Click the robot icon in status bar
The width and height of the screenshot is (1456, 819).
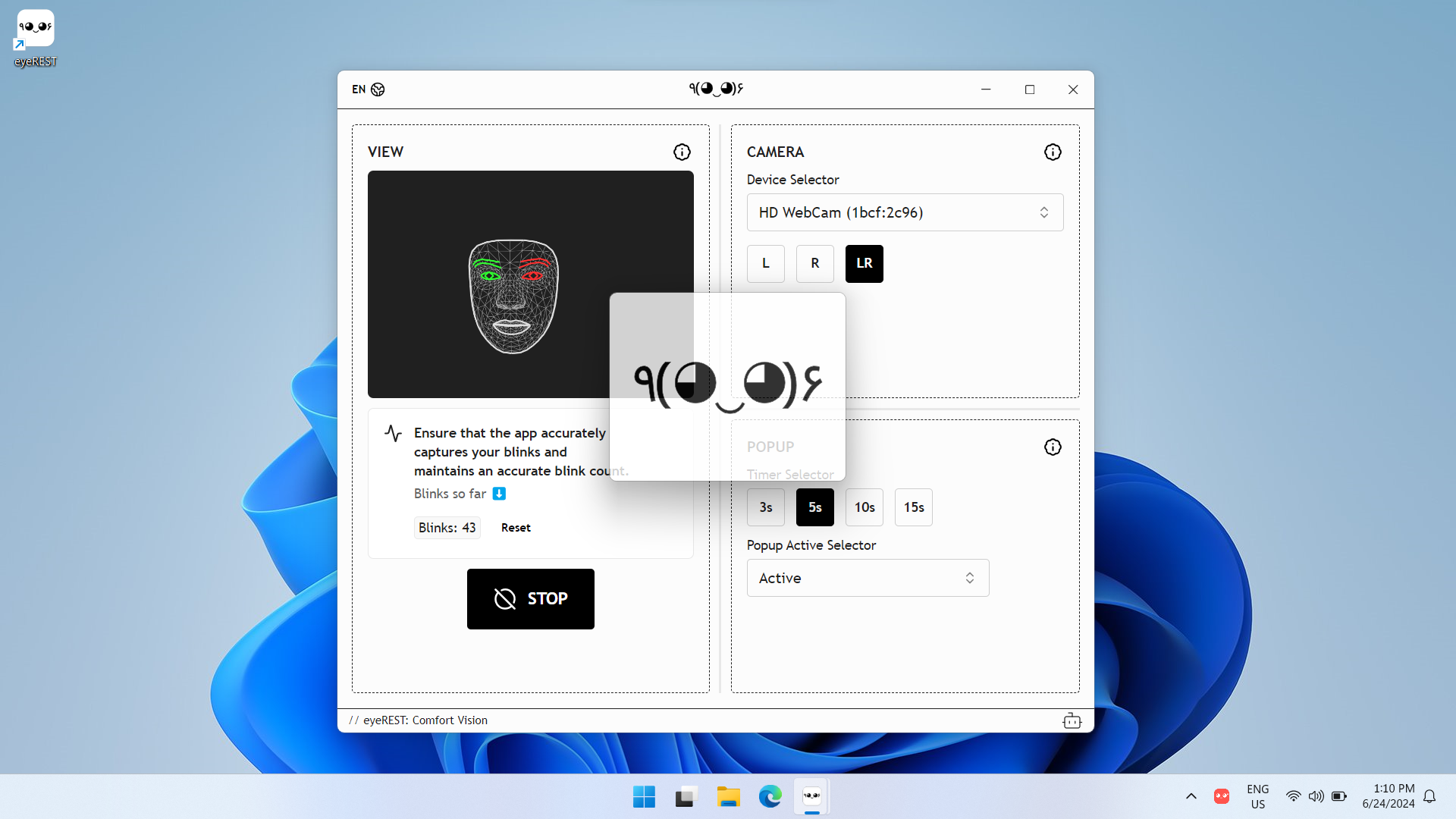tap(1072, 720)
